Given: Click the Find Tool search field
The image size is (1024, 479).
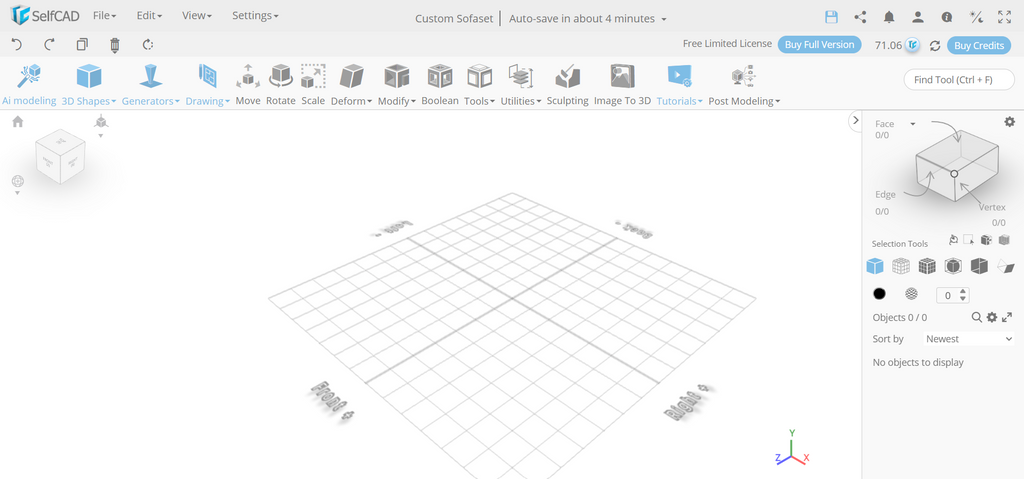Looking at the screenshot, I should coord(959,80).
